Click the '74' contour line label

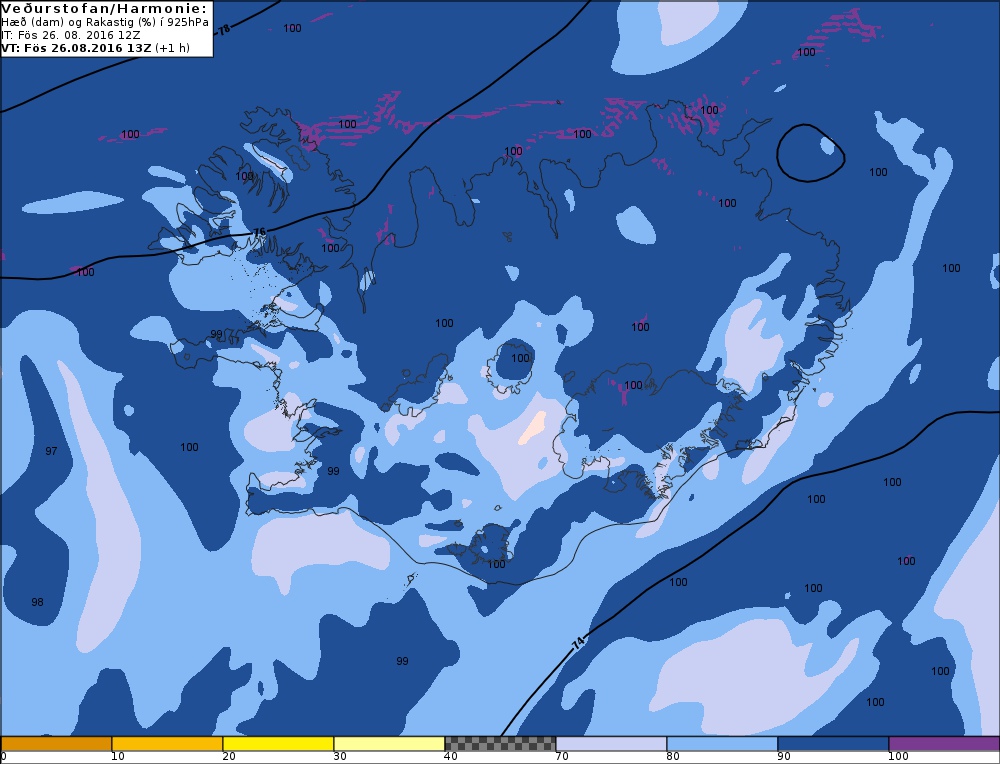pos(578,643)
